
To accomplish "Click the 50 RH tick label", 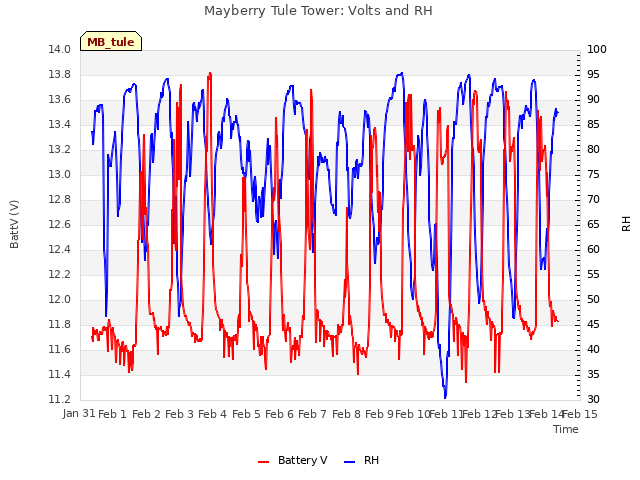I will [593, 300].
